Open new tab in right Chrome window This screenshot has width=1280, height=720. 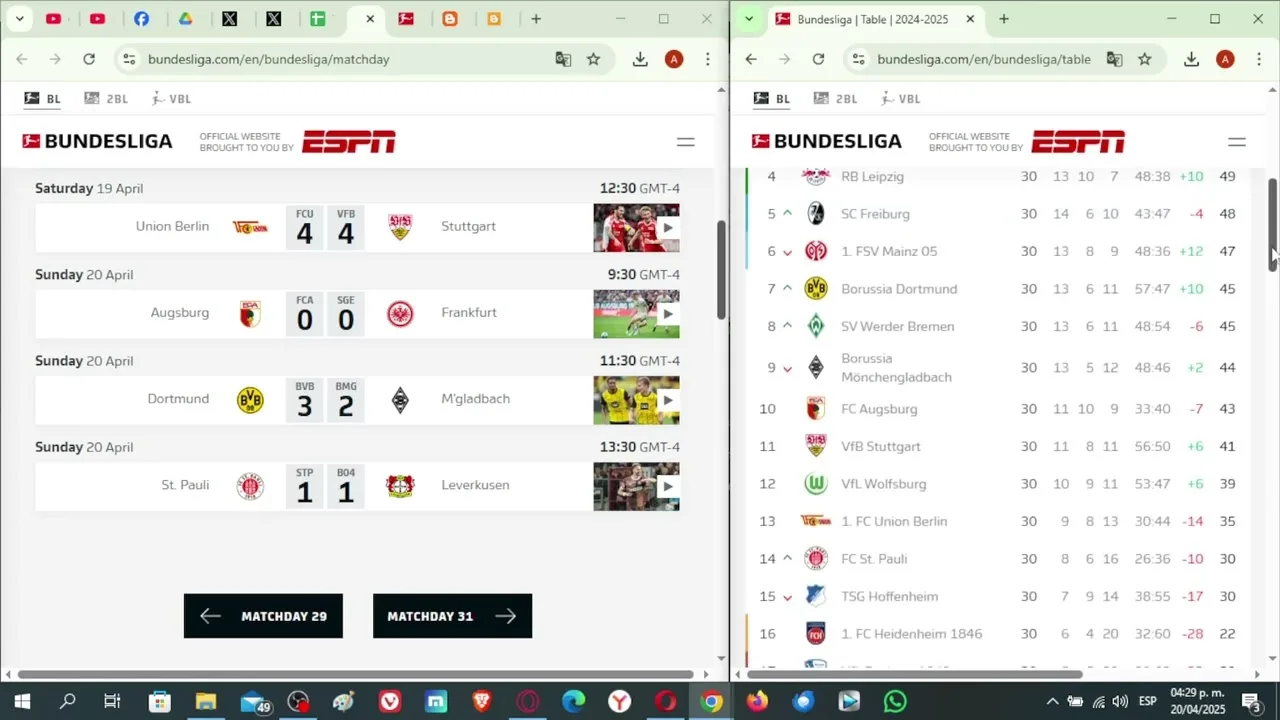1004,19
